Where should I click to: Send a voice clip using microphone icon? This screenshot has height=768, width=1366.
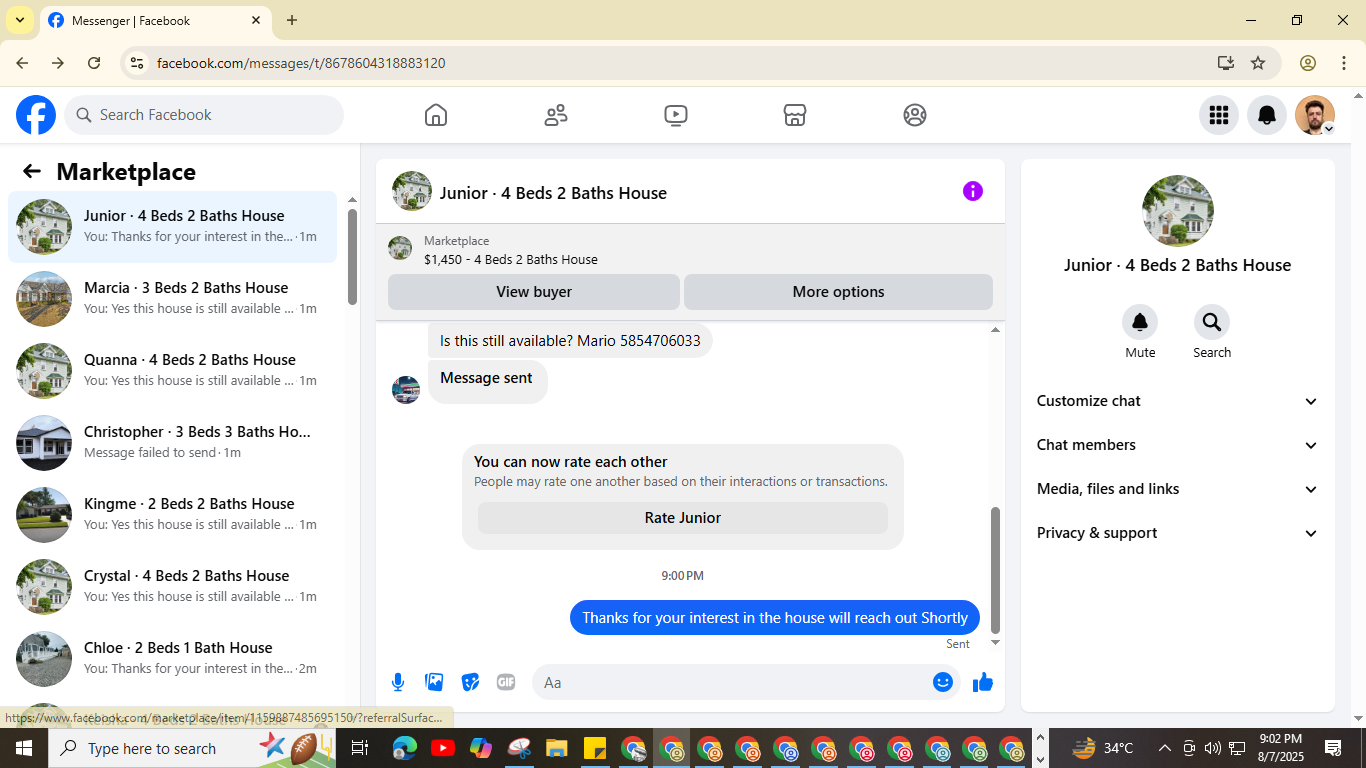click(398, 682)
